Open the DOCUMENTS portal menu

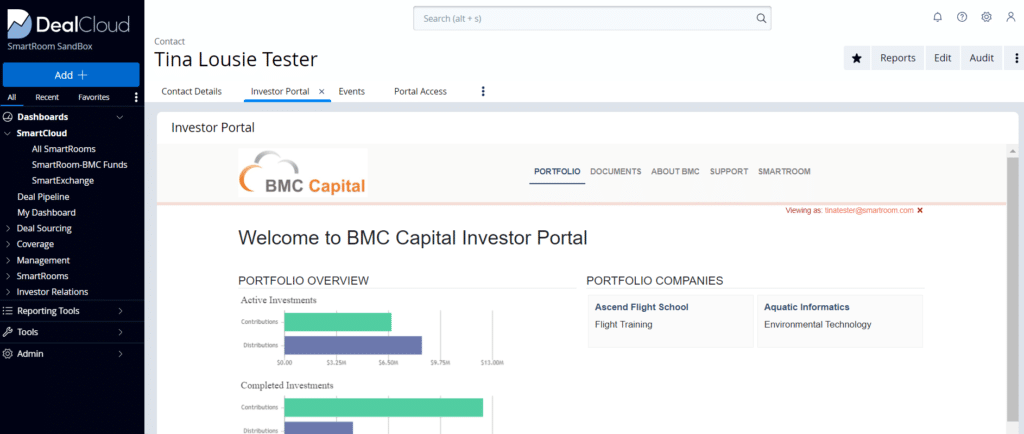pos(616,172)
